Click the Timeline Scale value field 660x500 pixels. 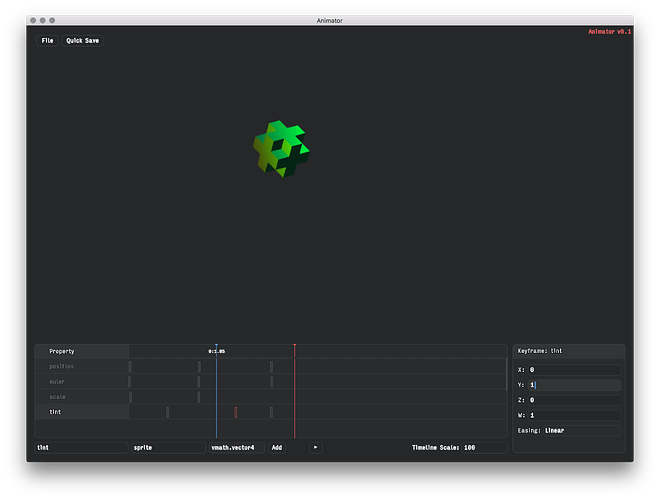point(483,448)
